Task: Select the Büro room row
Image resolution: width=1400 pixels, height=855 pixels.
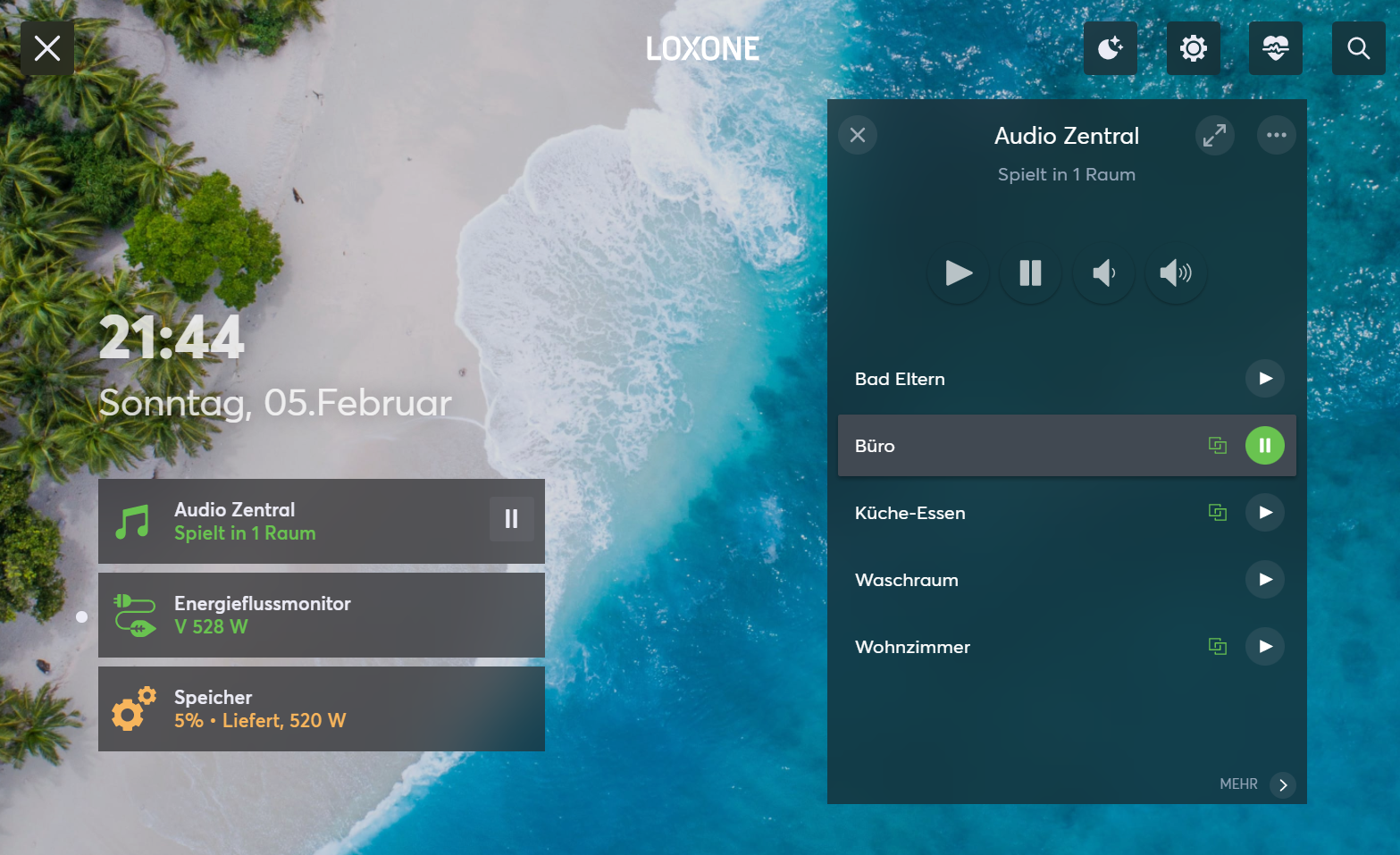Action: [1067, 445]
